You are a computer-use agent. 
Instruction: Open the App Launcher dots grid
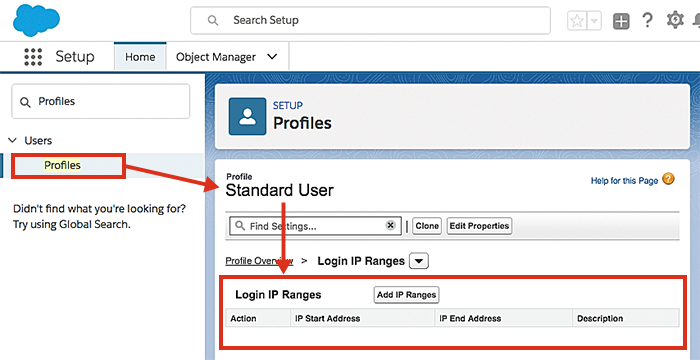[x=33, y=57]
